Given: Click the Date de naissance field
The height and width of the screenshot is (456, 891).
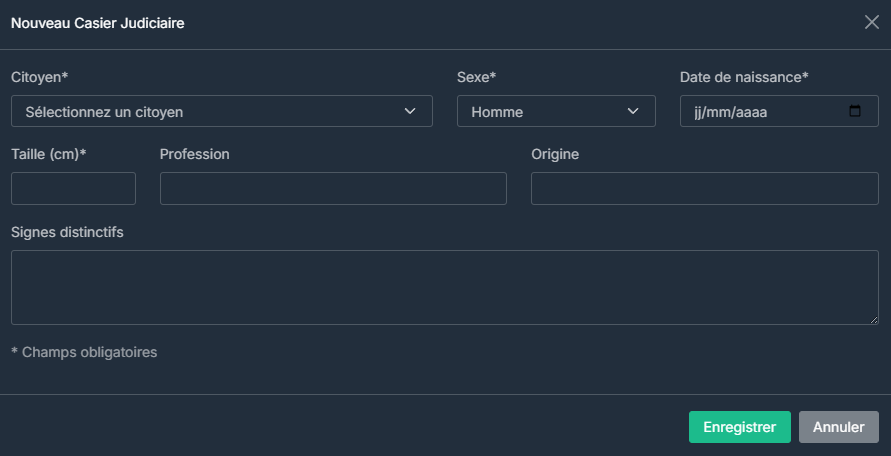Looking at the screenshot, I should coord(779,111).
